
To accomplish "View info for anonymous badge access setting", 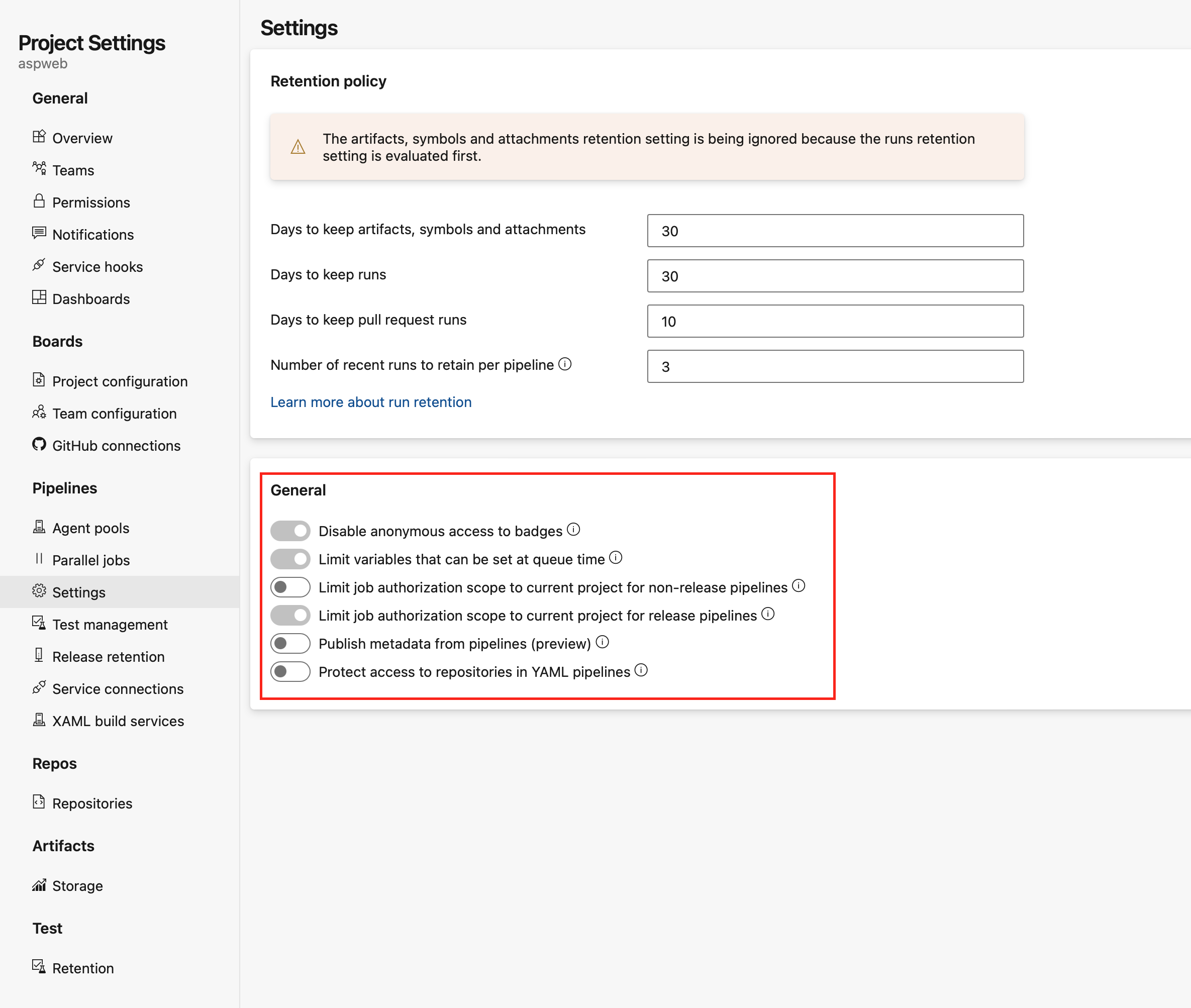I will pos(574,529).
